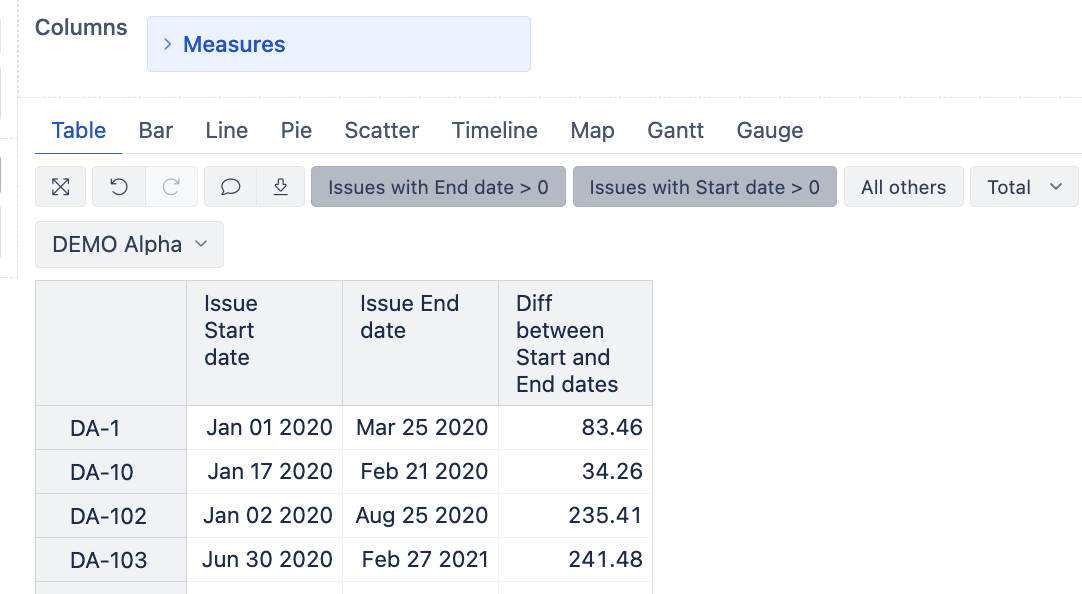Disable the 'Issues with Start date > 0' filter
The image size is (1082, 594).
click(704, 187)
